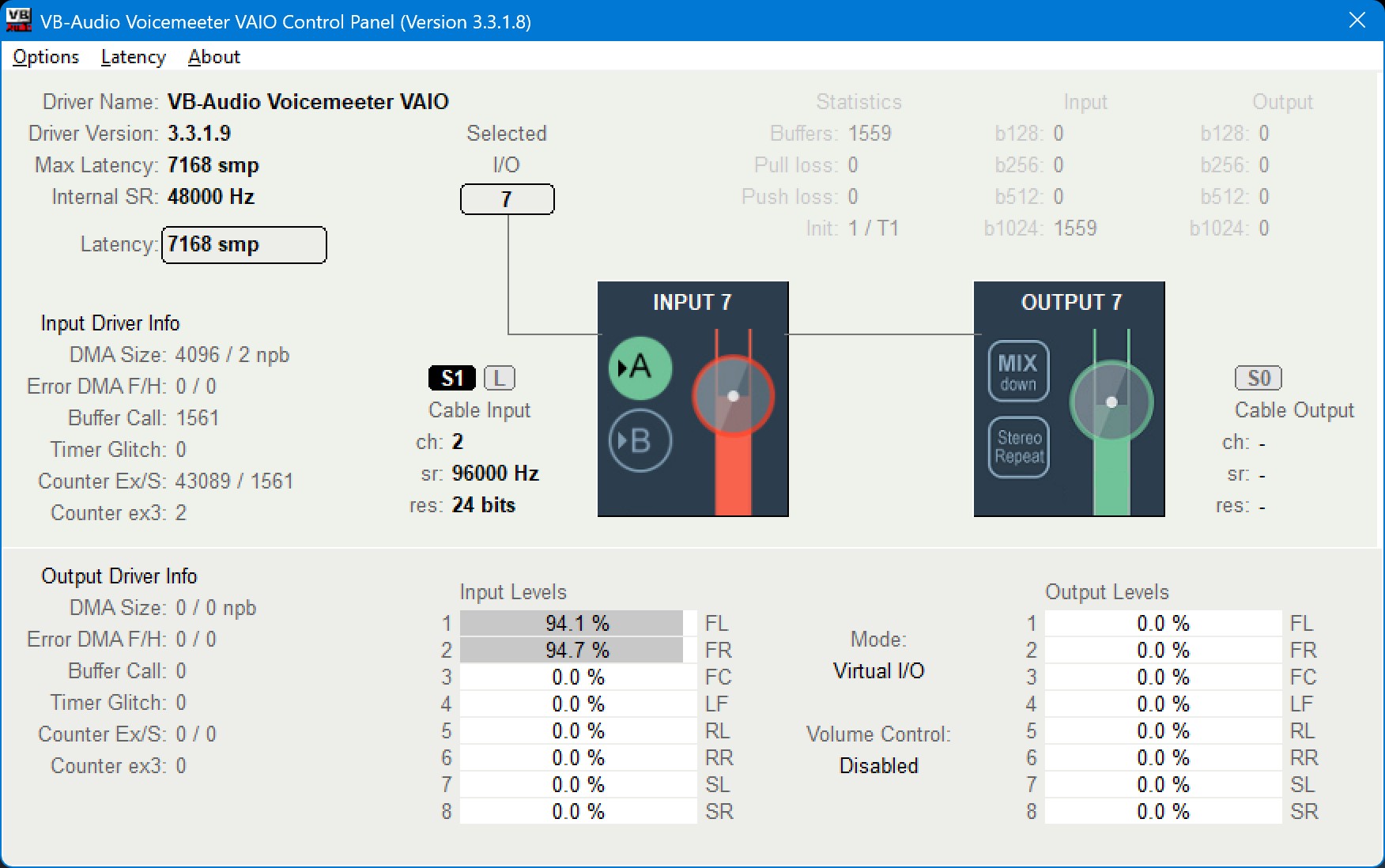Toggle the MIX down button on OUTPUT 7
Screen dimensions: 1385x868
[1018, 372]
